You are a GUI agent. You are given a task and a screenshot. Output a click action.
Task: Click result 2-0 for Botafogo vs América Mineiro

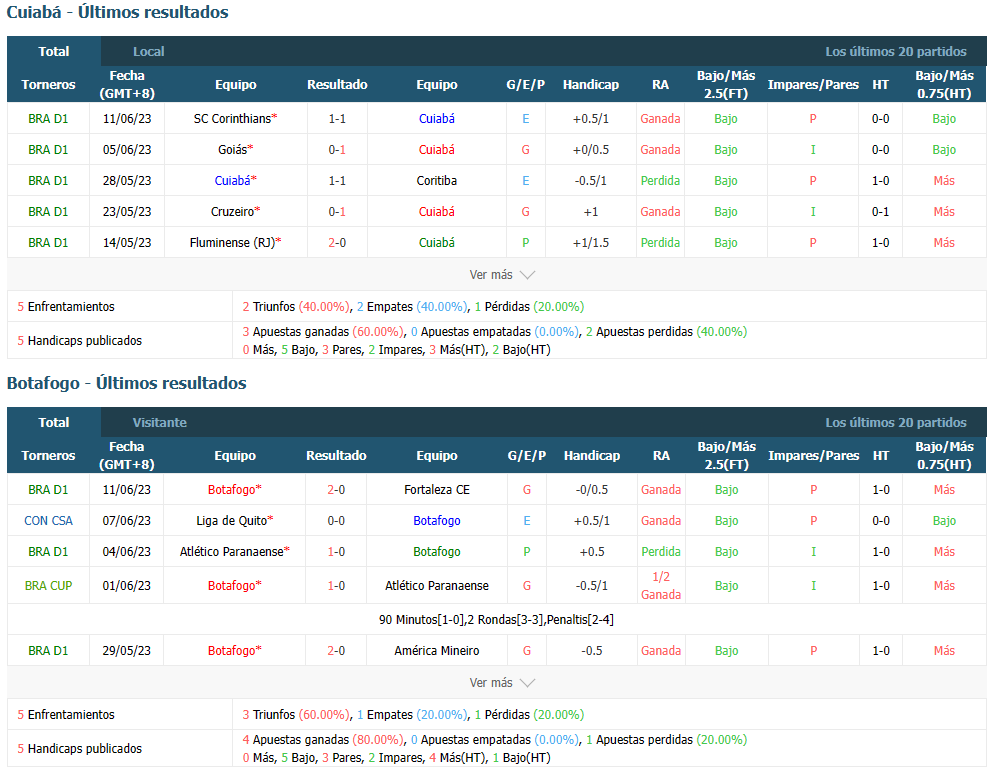coord(336,651)
